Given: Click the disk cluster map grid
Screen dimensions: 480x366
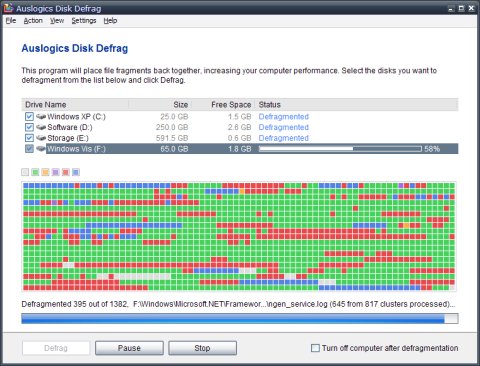Looking at the screenshot, I should click(239, 237).
